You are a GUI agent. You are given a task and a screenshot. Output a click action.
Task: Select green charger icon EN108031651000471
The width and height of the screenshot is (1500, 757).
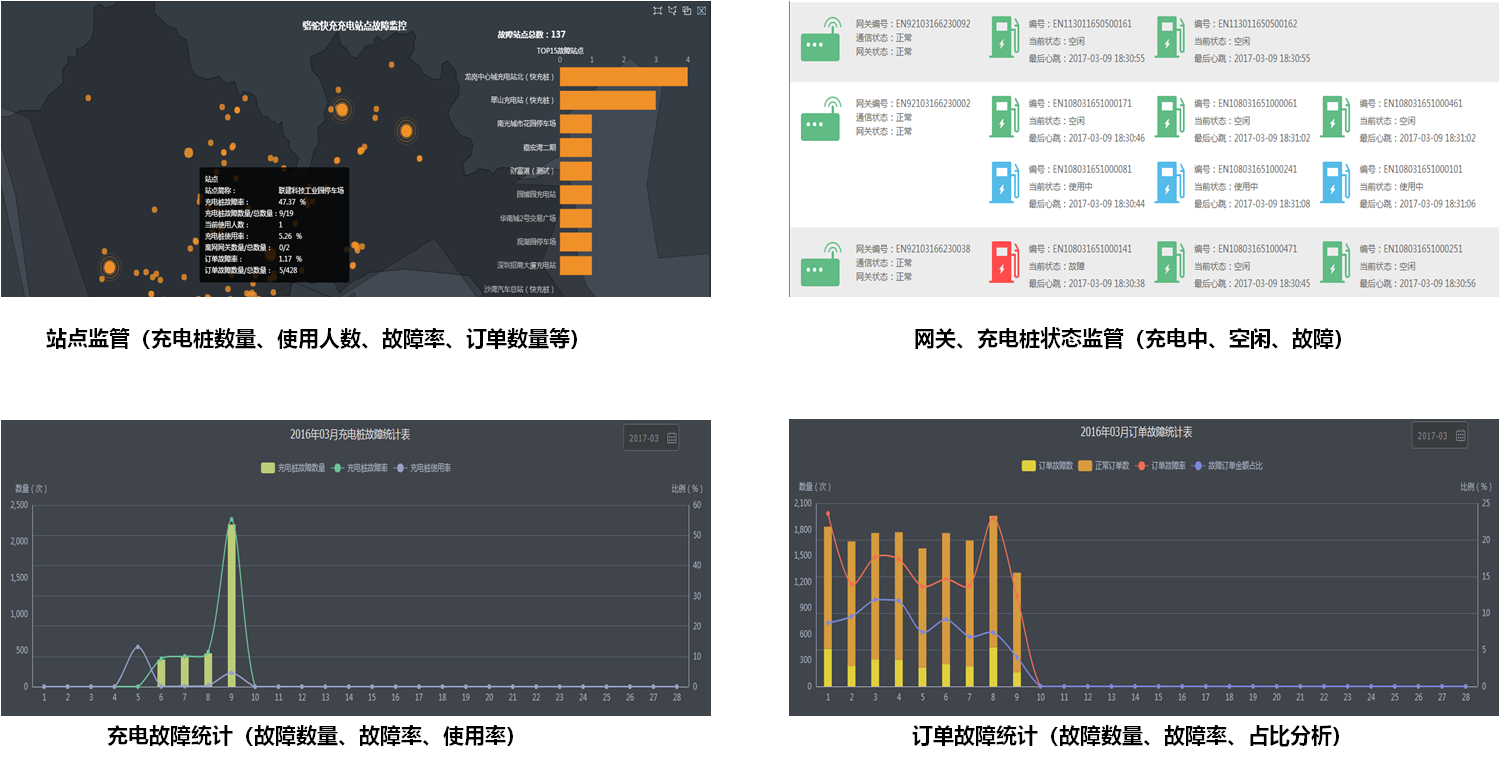tap(1168, 263)
